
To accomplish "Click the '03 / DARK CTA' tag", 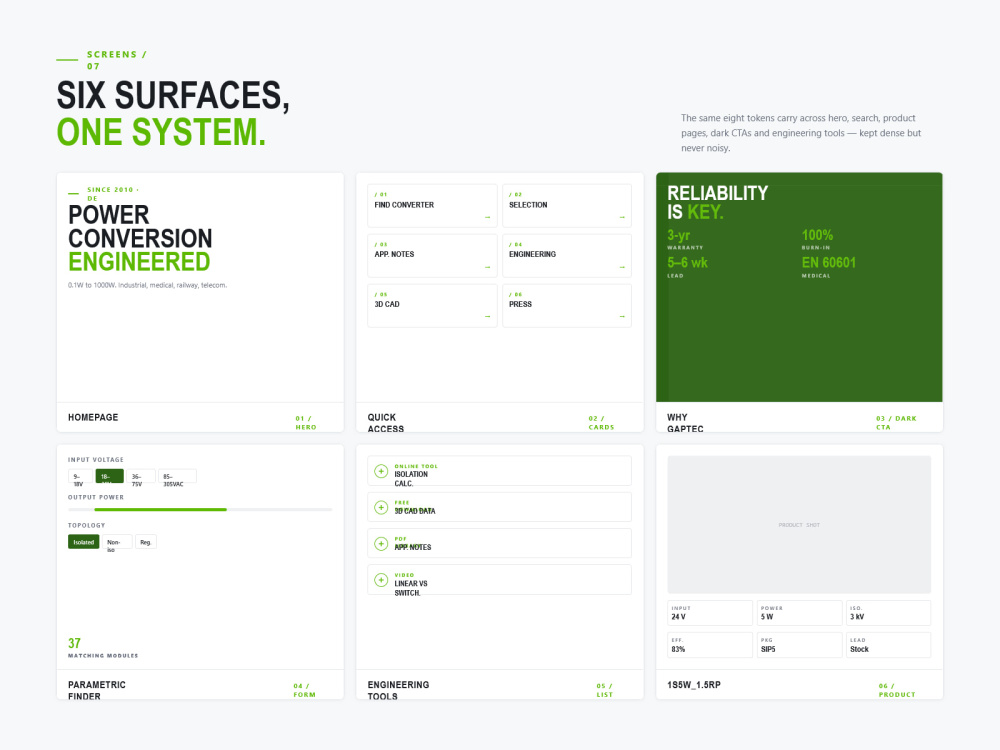I will (x=896, y=423).
